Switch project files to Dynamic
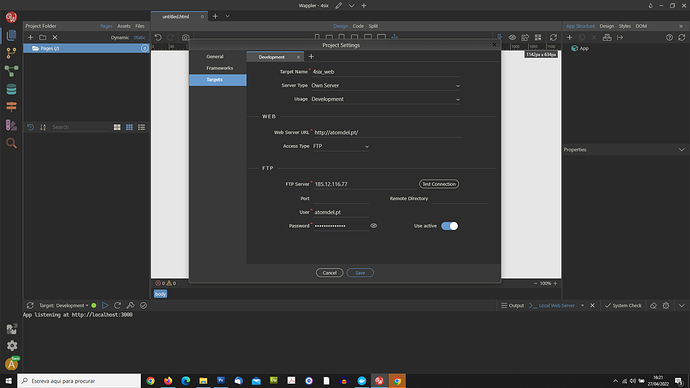 click(x=120, y=37)
